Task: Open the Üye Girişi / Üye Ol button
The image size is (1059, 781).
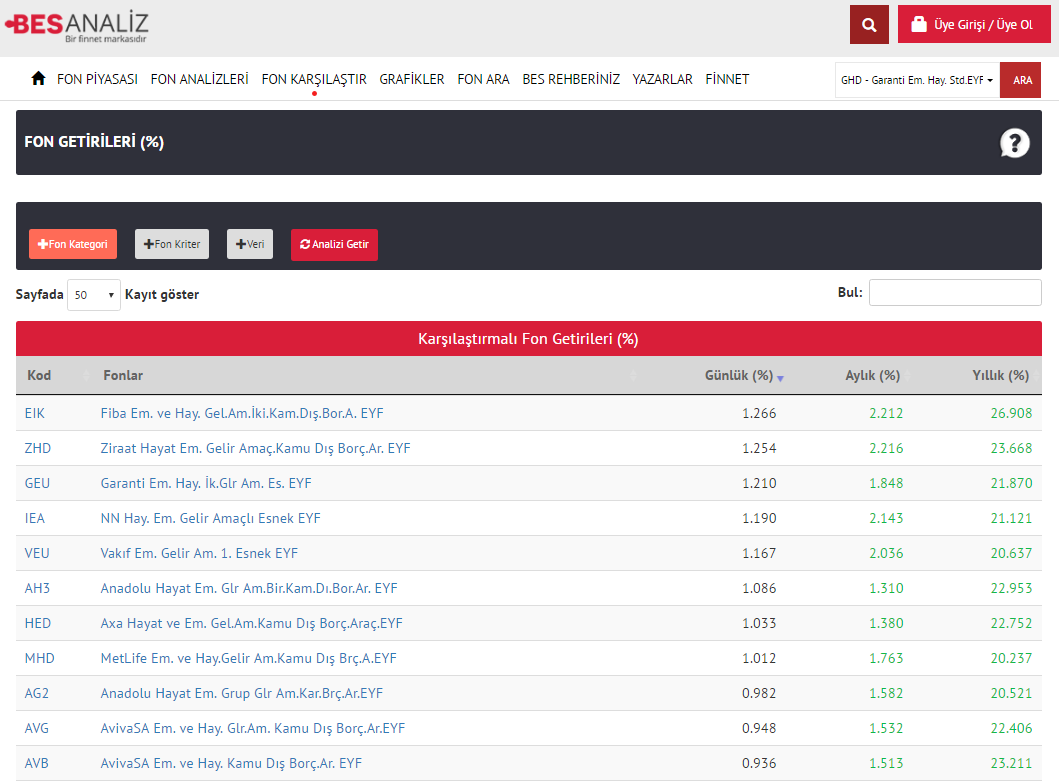Action: (x=974, y=24)
